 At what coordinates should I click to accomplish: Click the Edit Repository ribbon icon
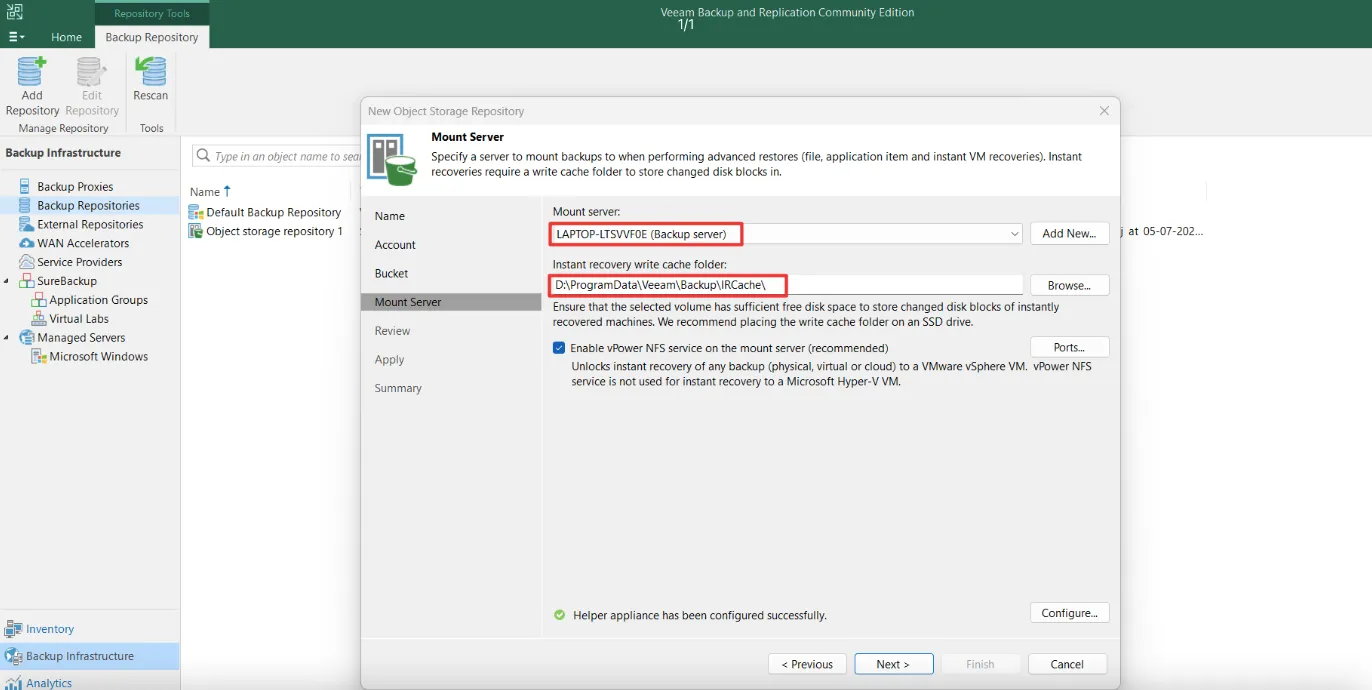tap(91, 72)
